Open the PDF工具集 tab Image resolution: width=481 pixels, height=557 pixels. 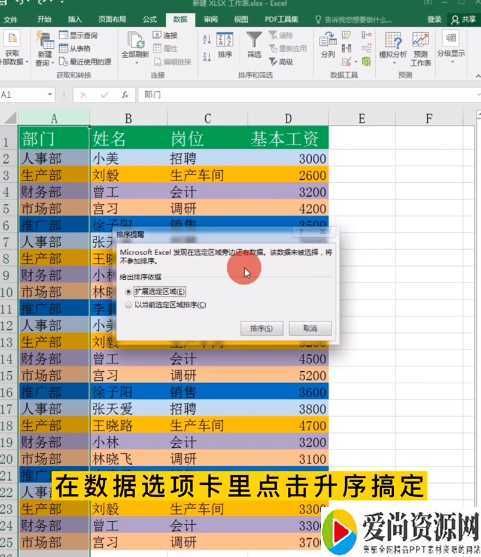[281, 20]
